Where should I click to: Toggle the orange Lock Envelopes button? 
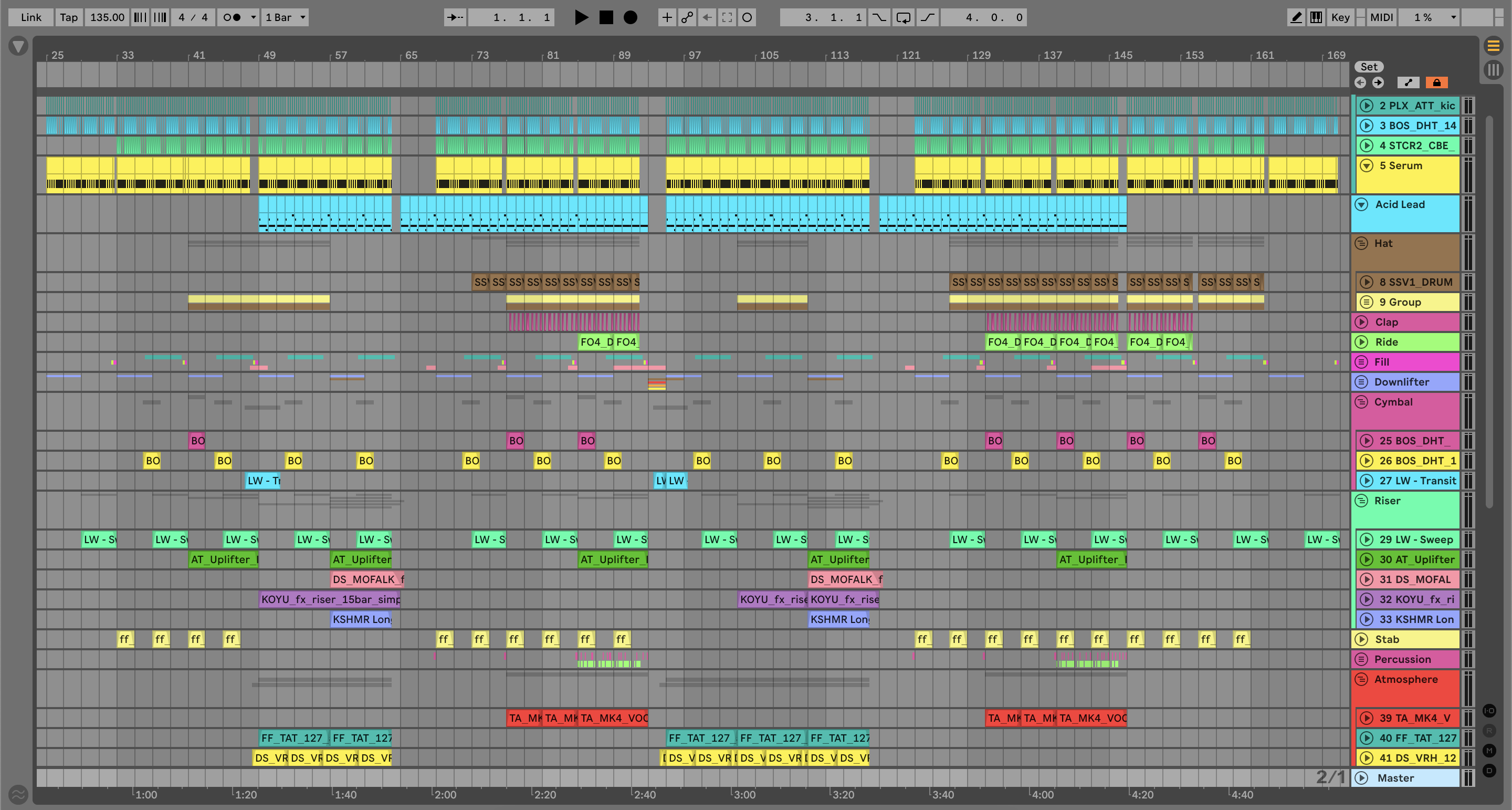tap(1436, 83)
